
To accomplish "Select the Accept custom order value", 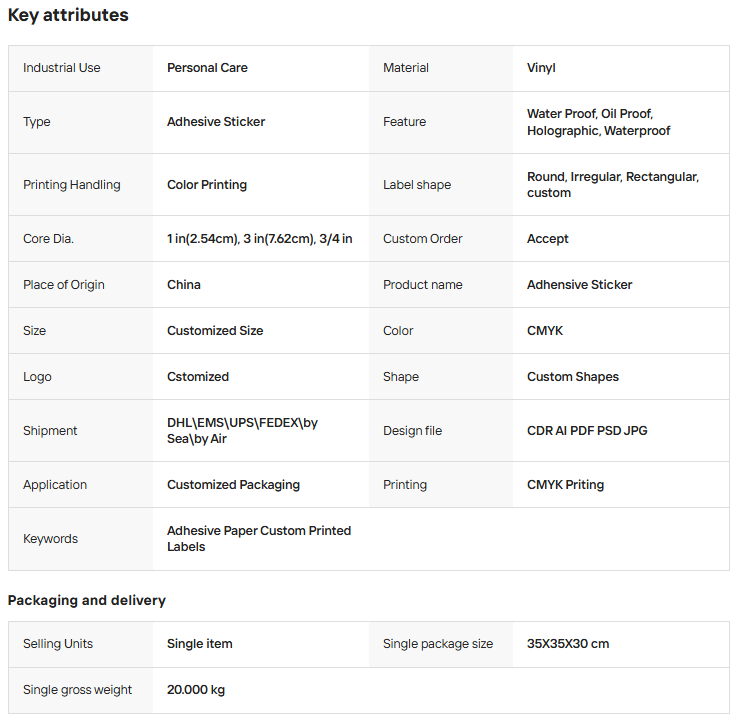I will (547, 239).
